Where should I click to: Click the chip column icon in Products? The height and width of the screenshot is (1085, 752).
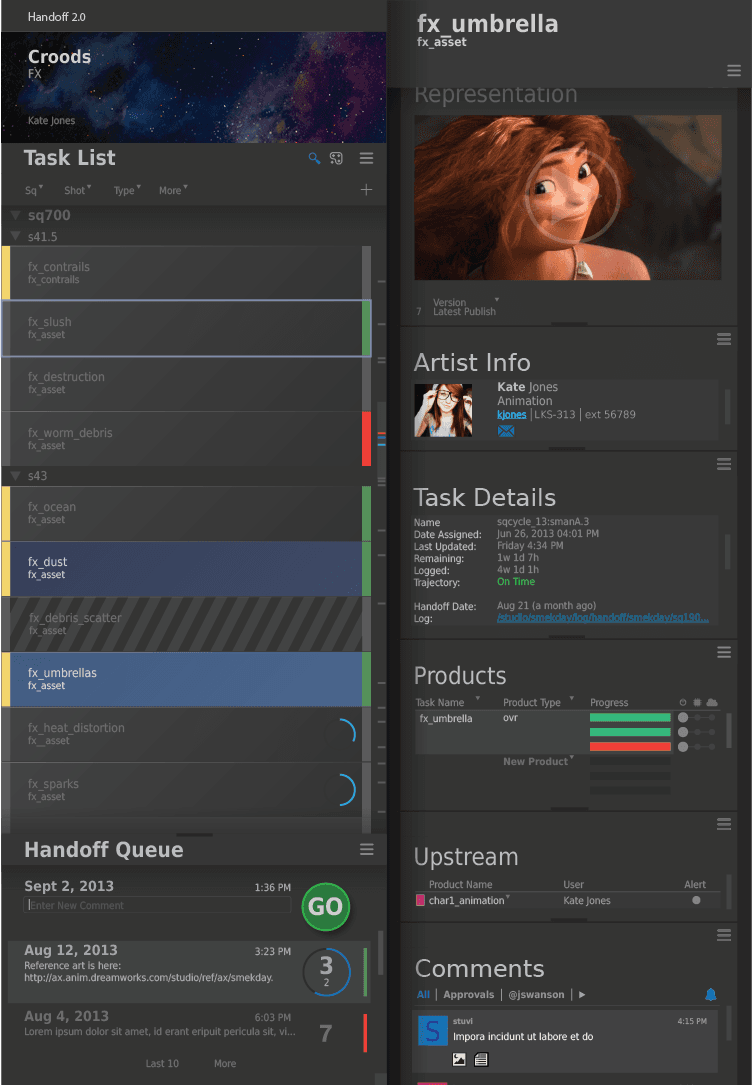(x=697, y=702)
